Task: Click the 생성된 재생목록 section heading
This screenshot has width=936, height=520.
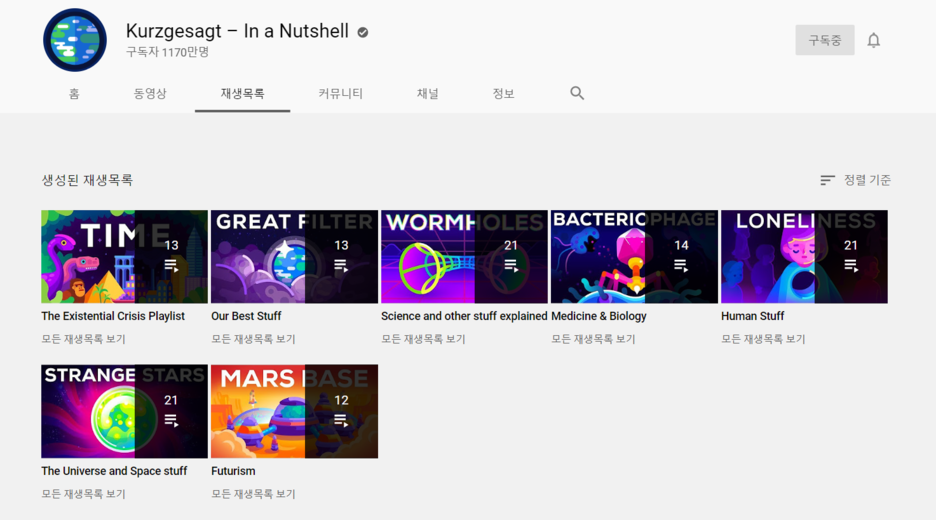Action: (87, 180)
